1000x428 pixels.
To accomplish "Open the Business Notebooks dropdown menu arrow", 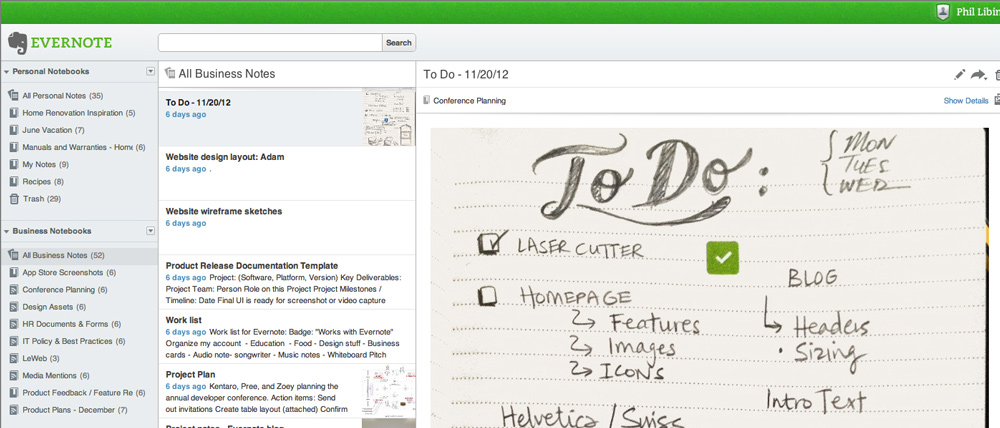I will 151,231.
